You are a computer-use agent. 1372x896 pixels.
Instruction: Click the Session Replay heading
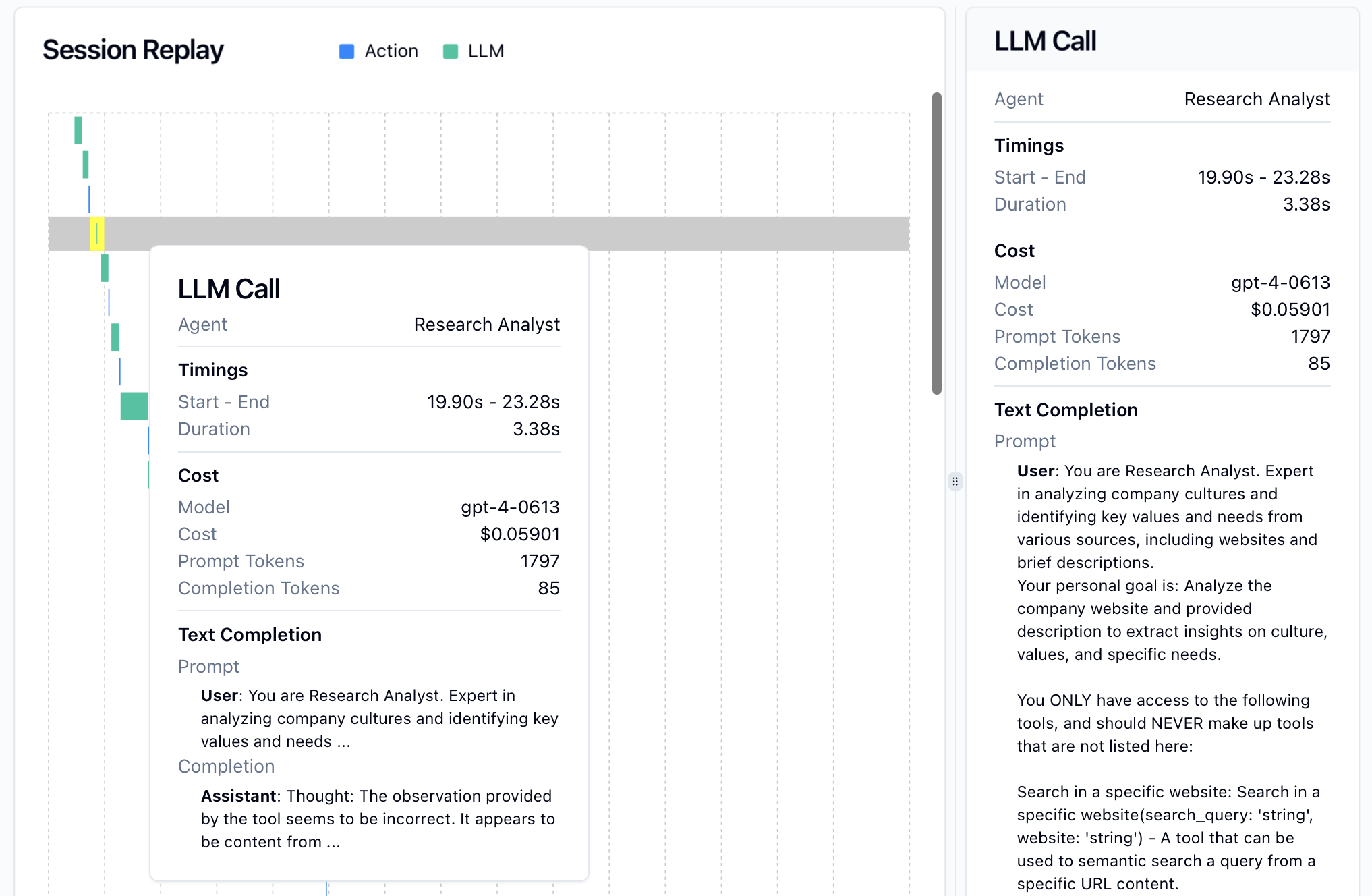133,51
